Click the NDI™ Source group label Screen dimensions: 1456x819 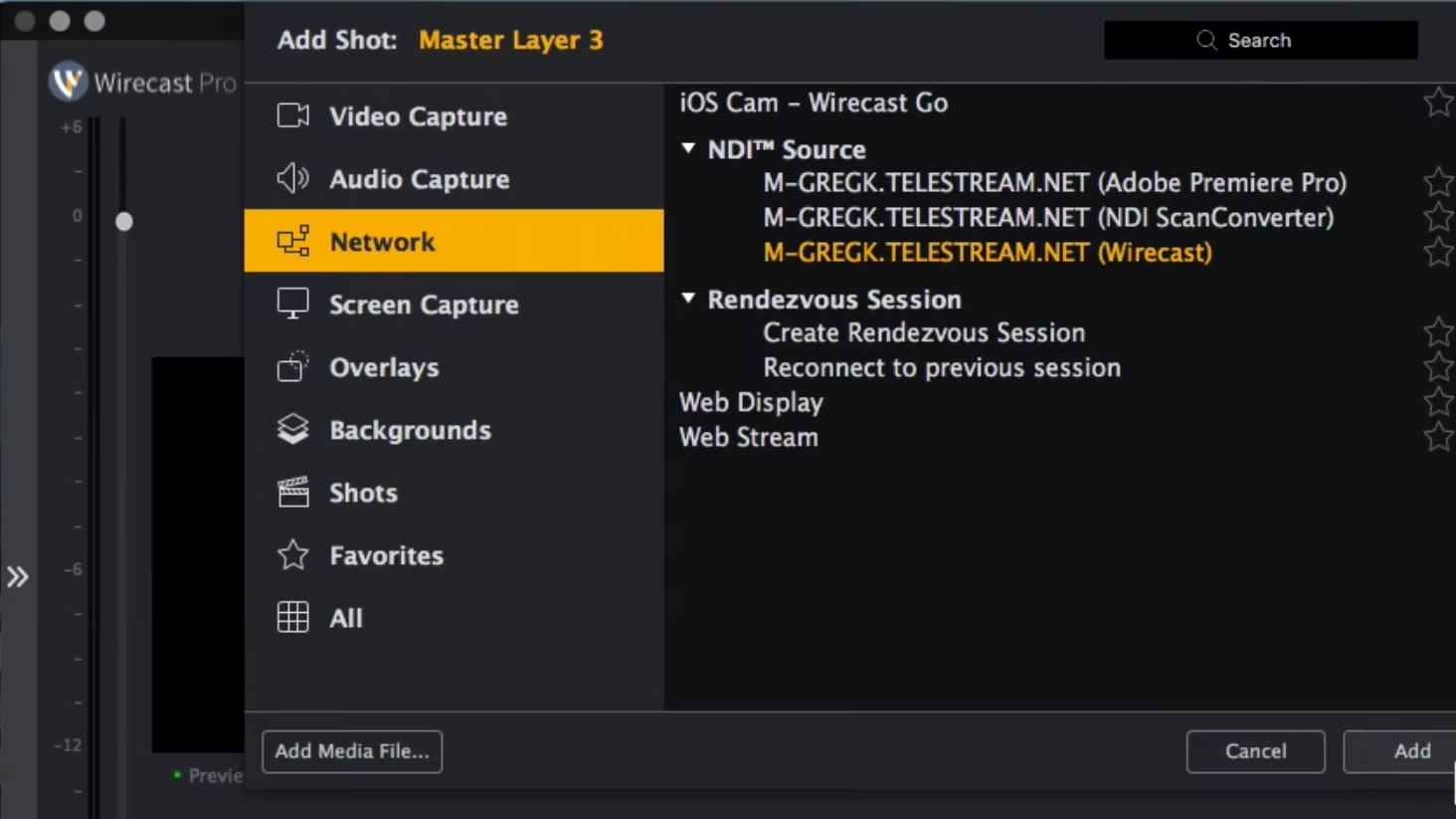click(787, 149)
